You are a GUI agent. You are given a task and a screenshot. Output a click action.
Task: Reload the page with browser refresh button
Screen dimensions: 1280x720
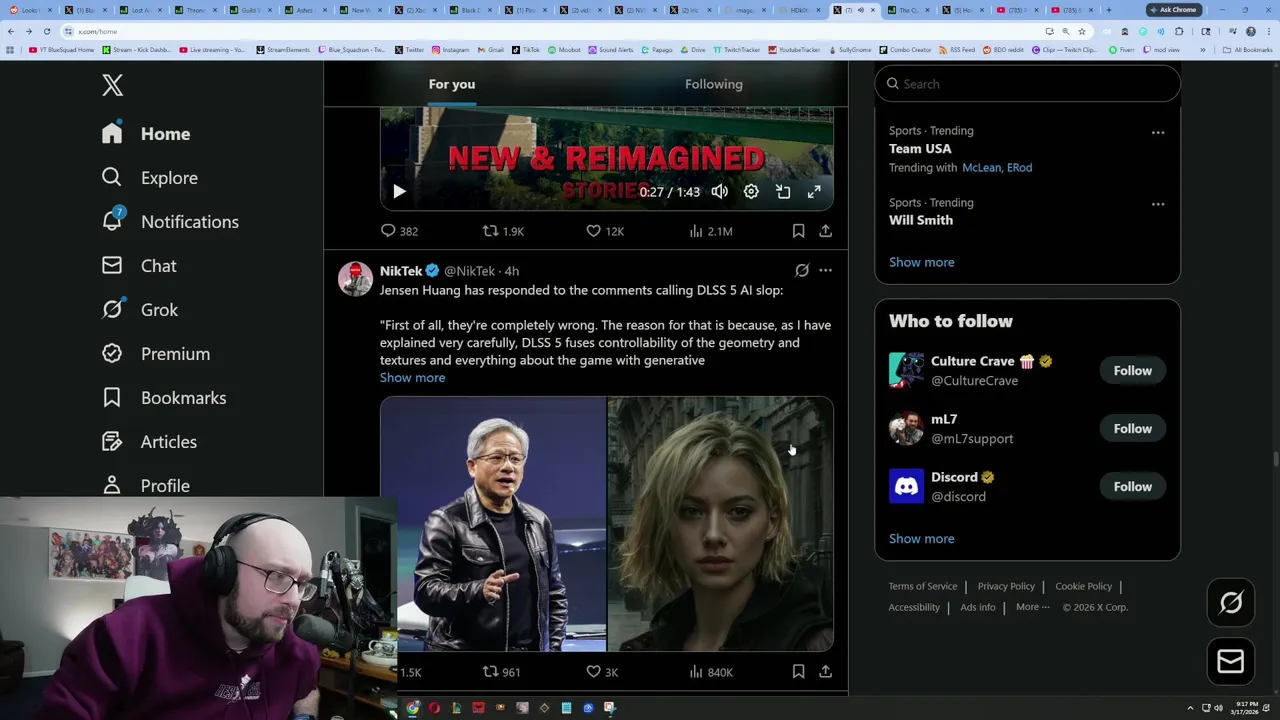pyautogui.click(x=46, y=31)
